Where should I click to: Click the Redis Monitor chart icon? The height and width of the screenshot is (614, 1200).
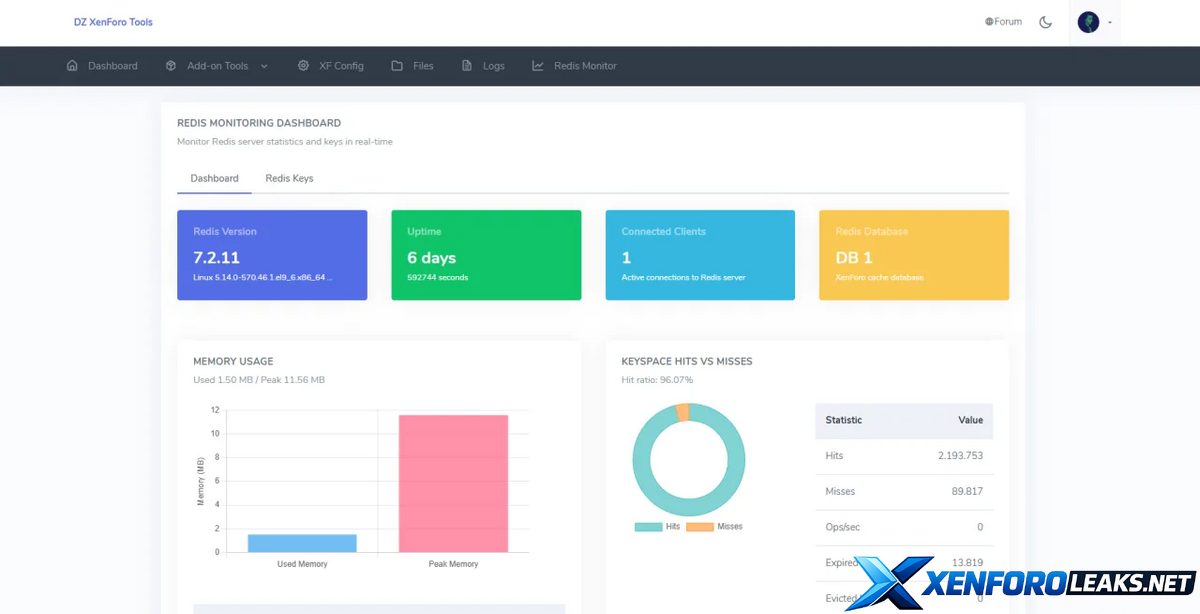(538, 66)
